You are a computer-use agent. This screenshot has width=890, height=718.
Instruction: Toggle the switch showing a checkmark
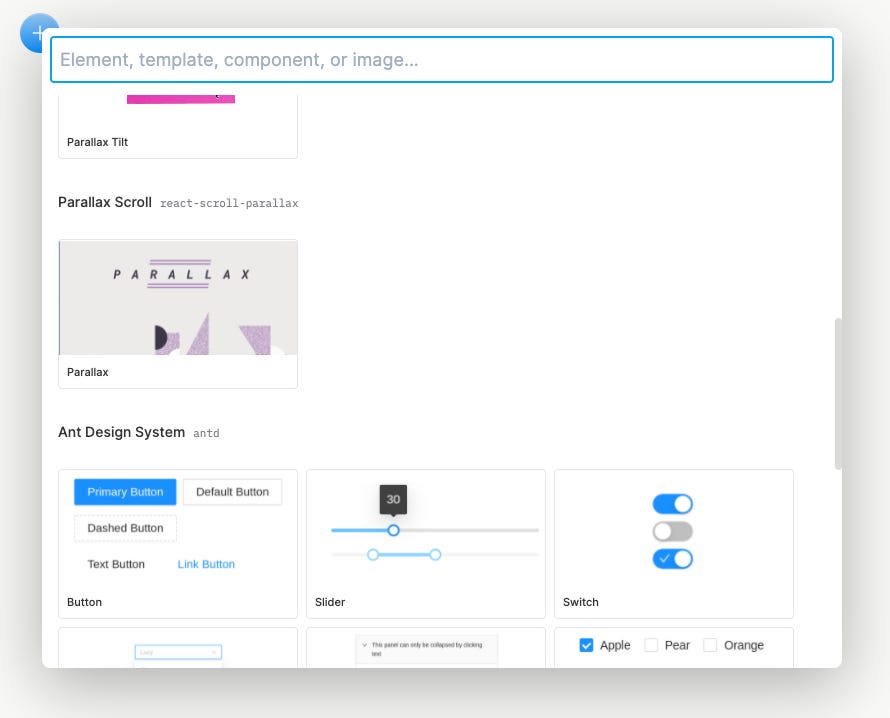672,558
